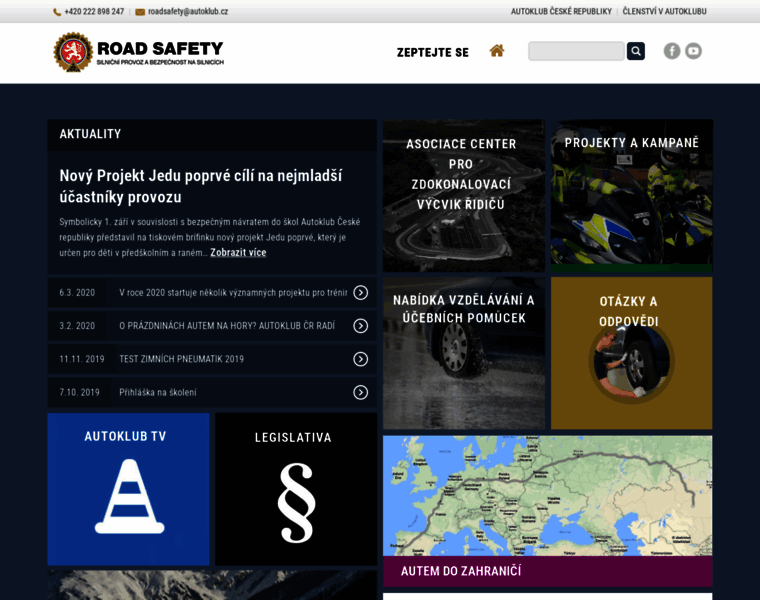Open arrow icon for the 3.2. 2020 news row
760x600 pixels.
click(x=361, y=326)
